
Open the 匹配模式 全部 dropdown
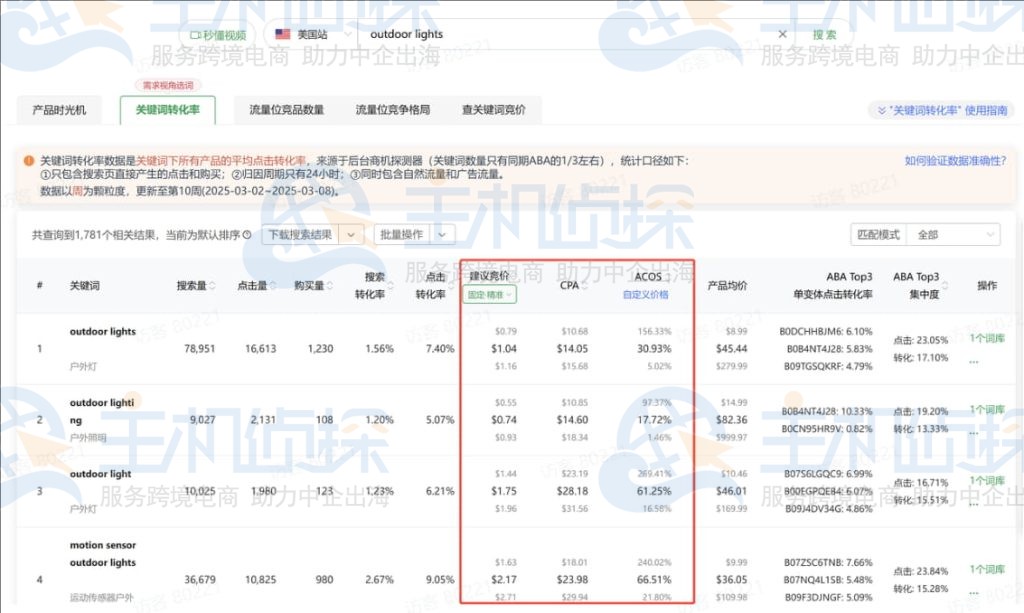pos(952,234)
